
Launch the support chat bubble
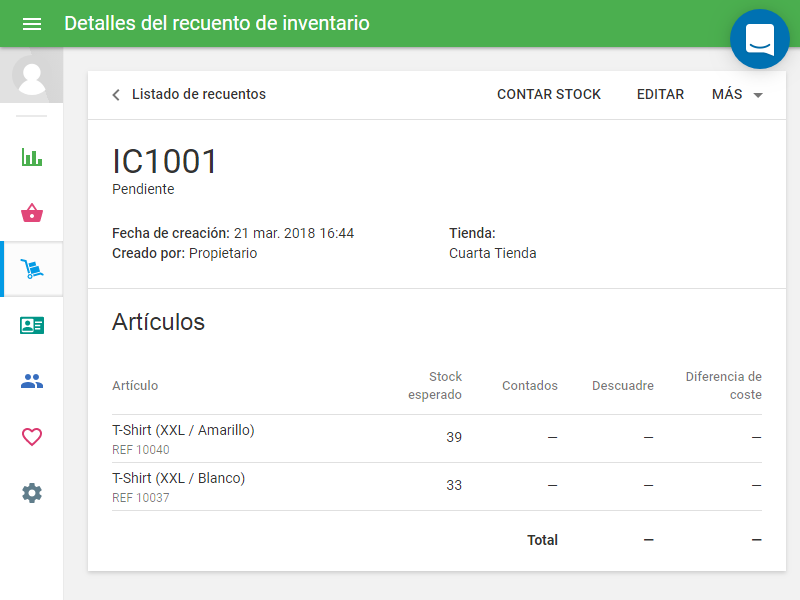click(759, 39)
